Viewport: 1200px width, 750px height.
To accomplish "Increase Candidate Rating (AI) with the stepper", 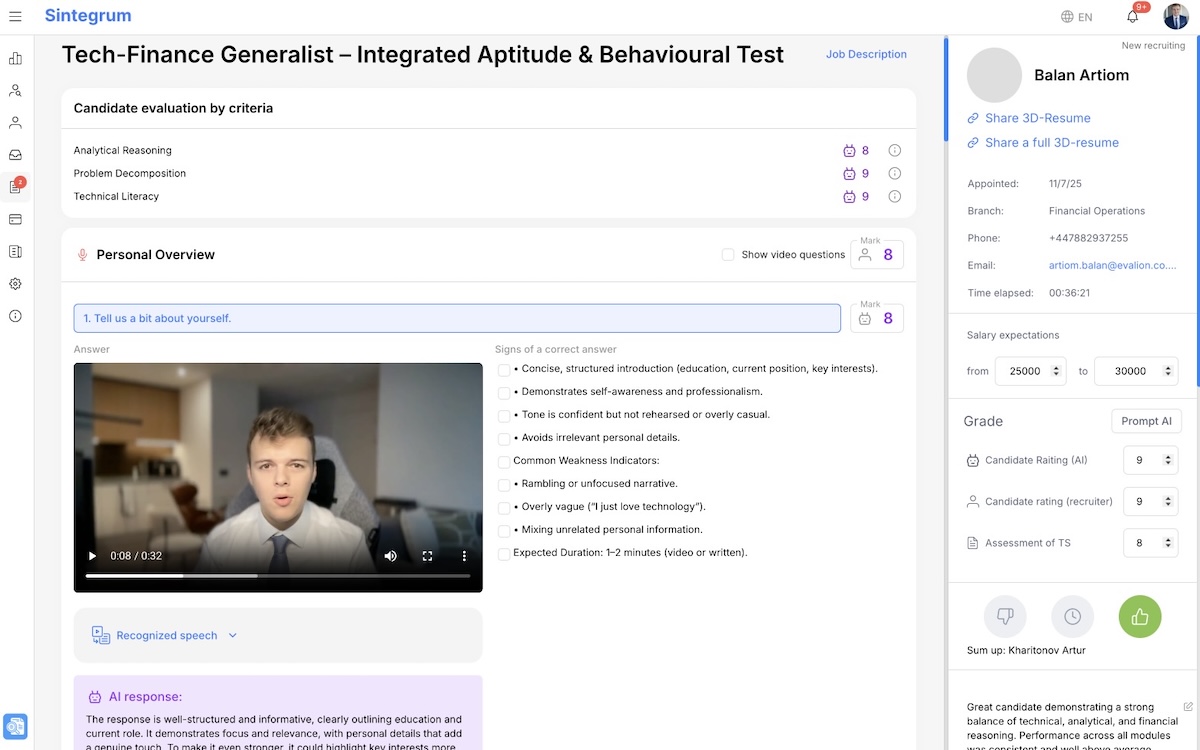I will (1167, 455).
